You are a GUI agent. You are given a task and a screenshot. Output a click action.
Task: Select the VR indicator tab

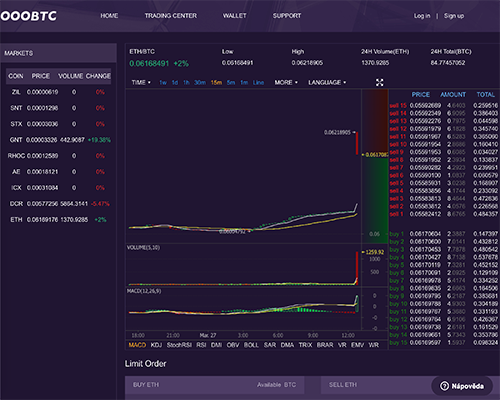[342, 345]
